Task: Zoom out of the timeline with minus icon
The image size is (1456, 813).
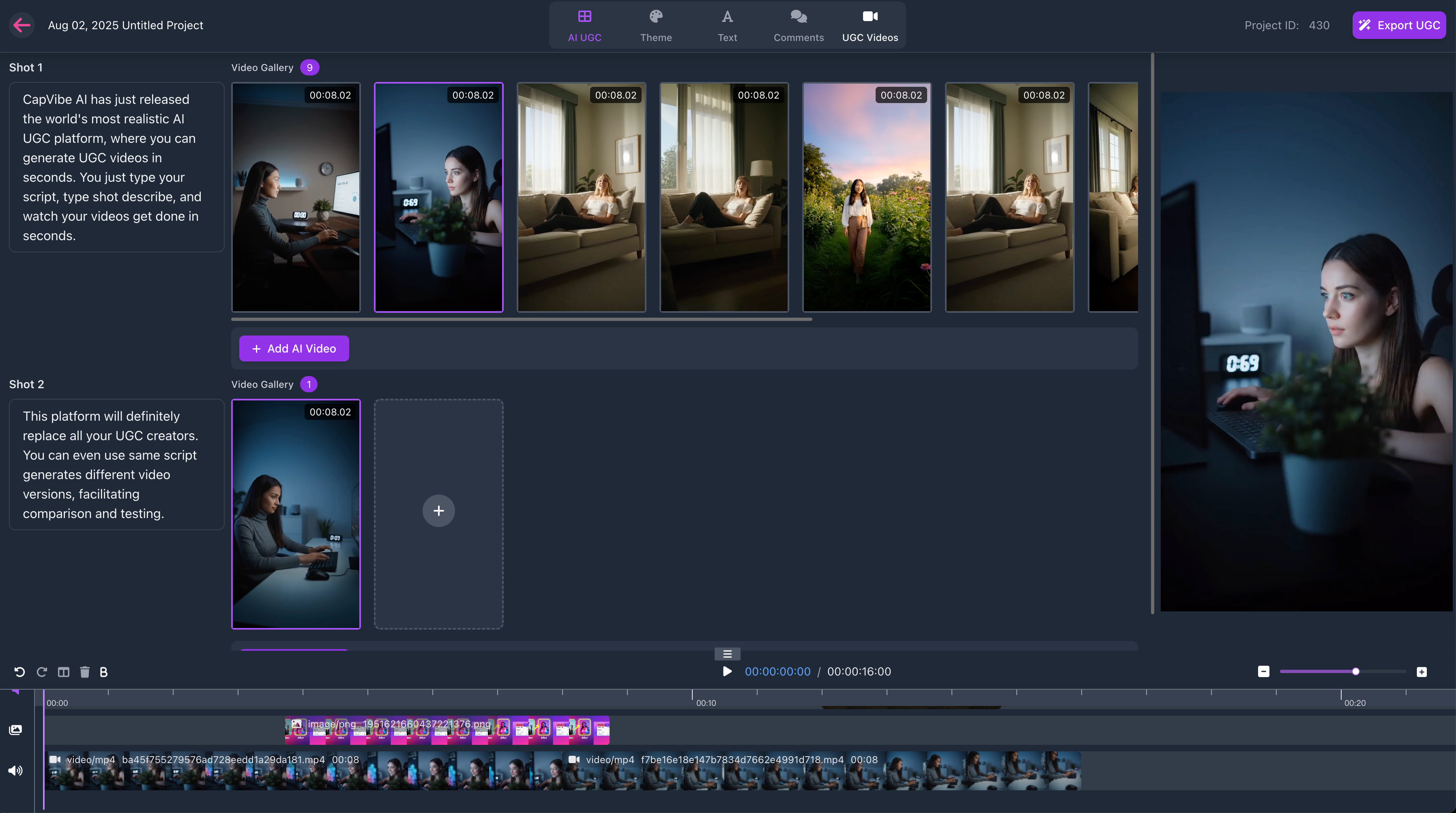Action: click(x=1263, y=672)
